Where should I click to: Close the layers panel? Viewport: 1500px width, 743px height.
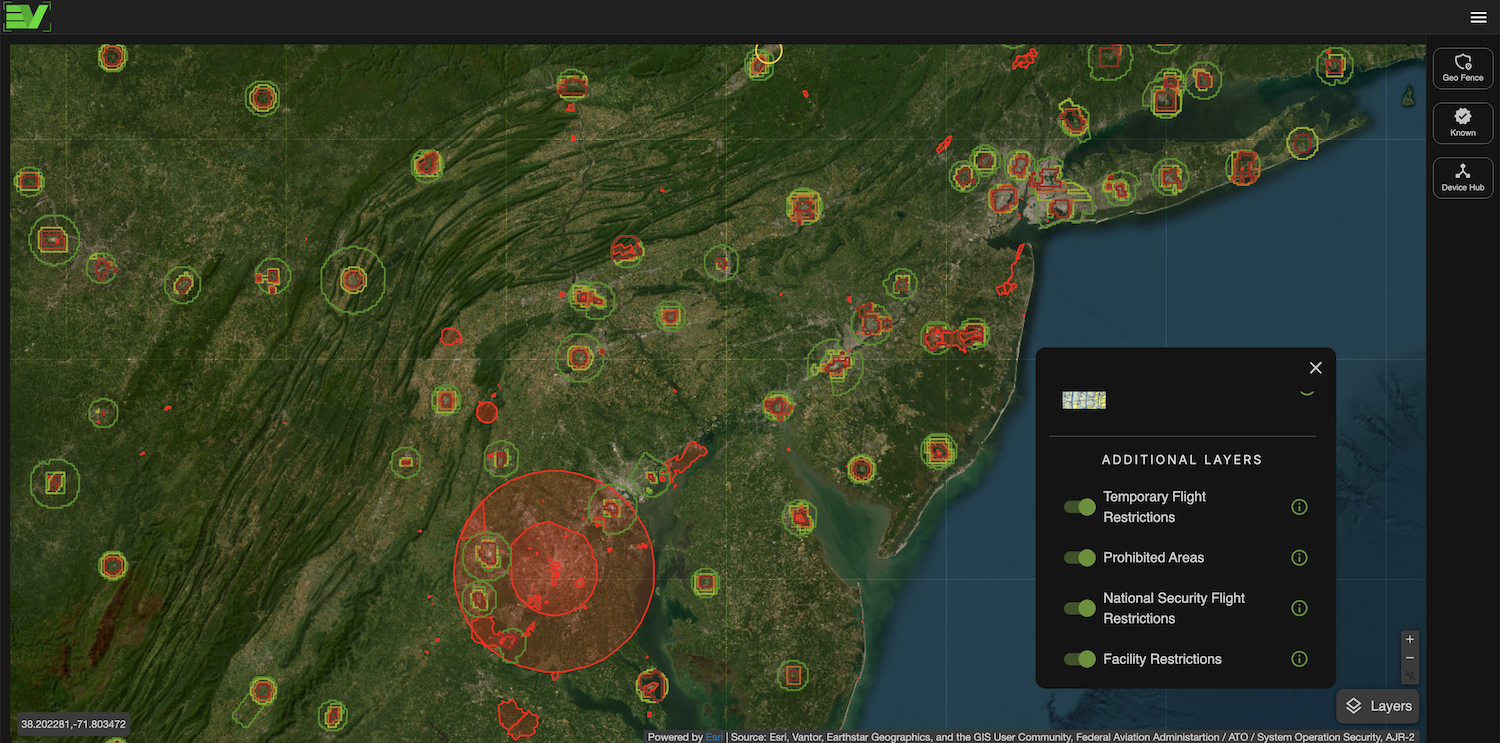coord(1315,368)
